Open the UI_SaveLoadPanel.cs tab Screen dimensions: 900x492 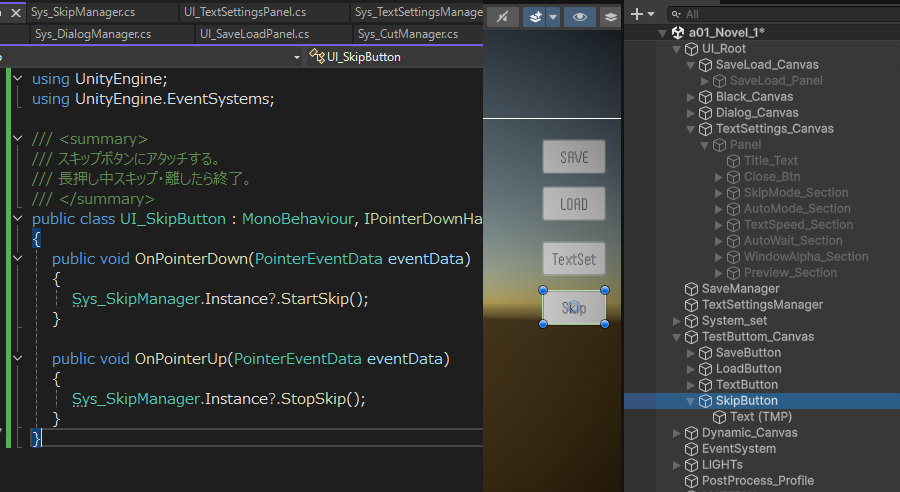(x=254, y=34)
